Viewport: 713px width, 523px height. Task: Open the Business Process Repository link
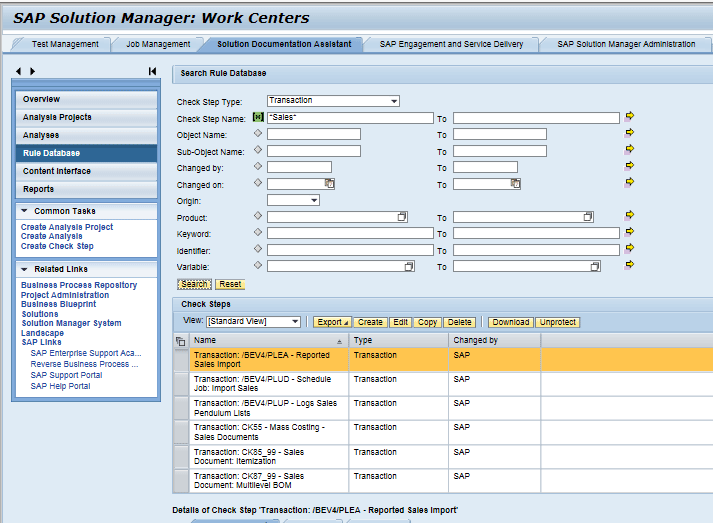[79, 285]
